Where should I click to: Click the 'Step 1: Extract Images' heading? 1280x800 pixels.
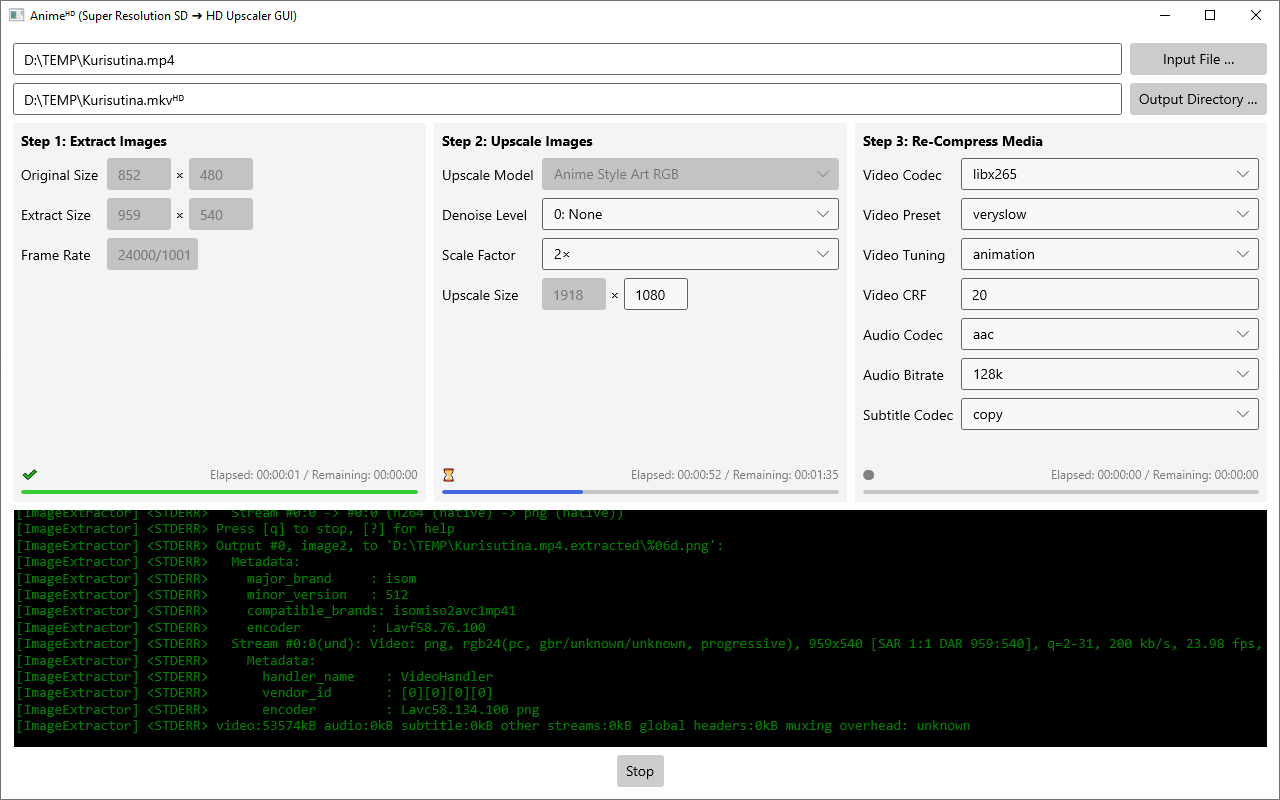click(94, 141)
